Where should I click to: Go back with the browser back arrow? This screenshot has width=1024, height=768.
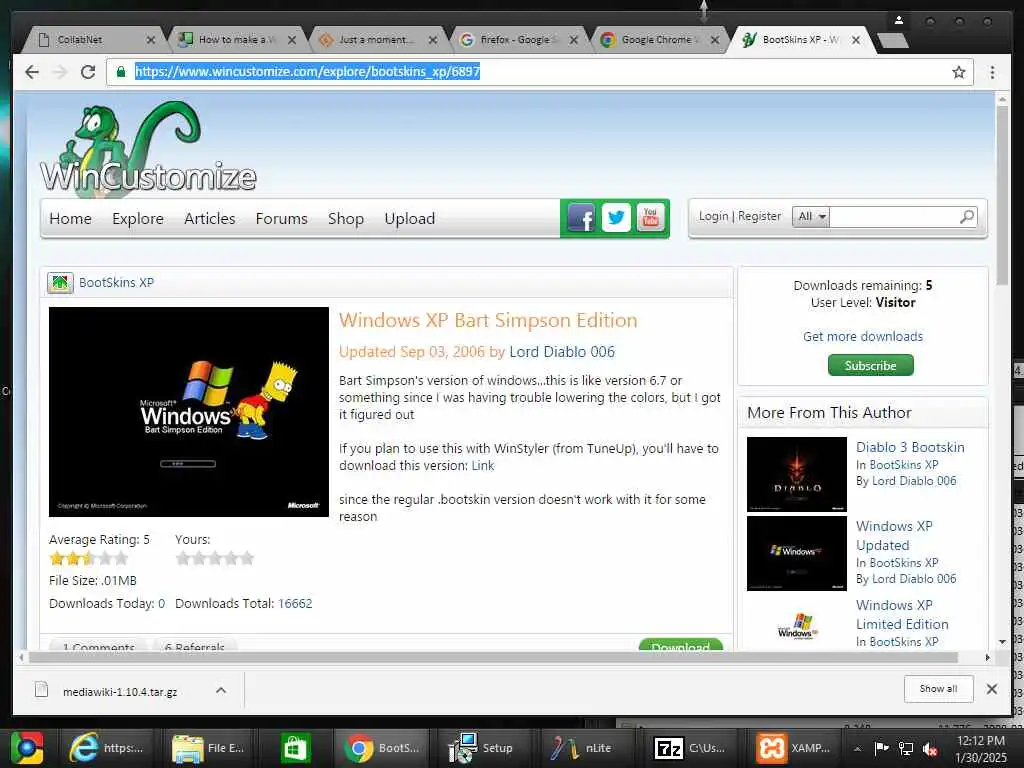pyautogui.click(x=31, y=72)
